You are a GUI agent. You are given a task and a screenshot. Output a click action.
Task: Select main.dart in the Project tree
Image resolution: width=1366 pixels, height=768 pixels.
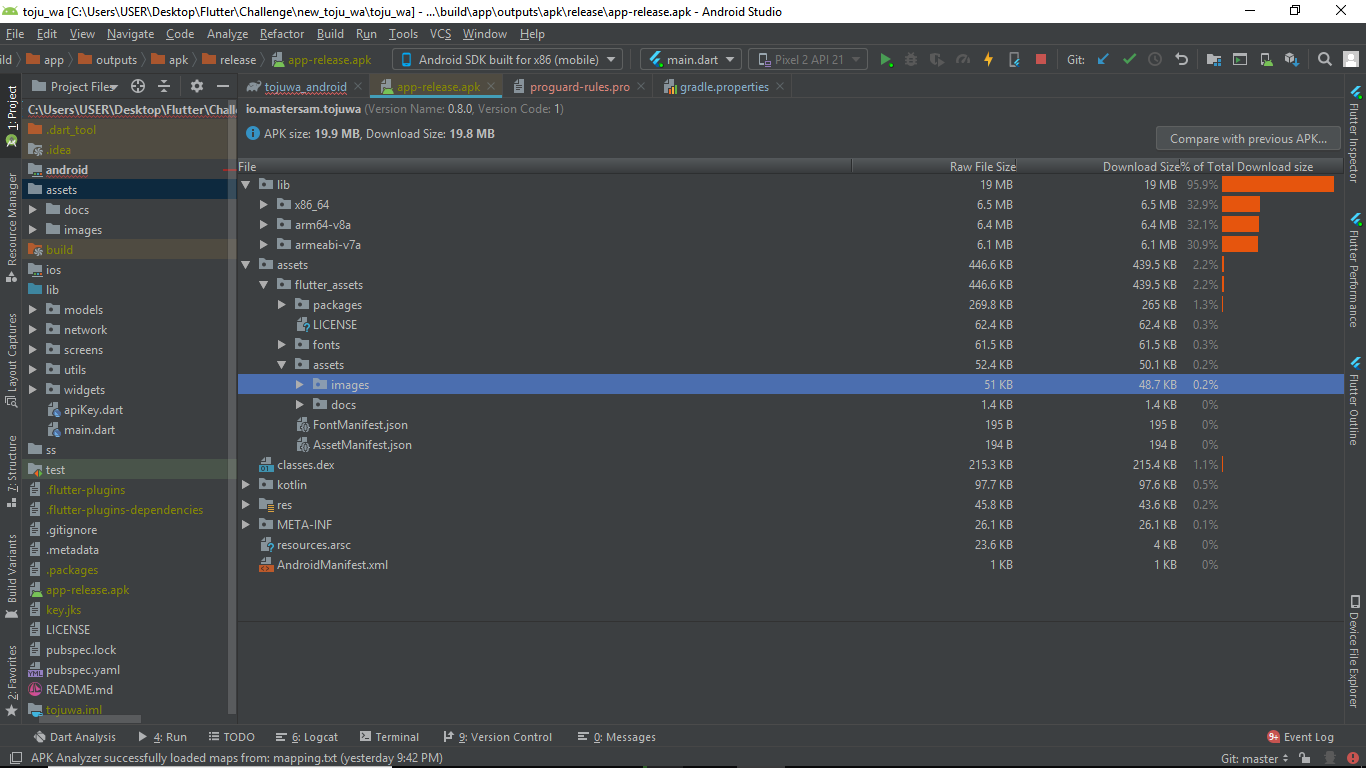(89, 430)
